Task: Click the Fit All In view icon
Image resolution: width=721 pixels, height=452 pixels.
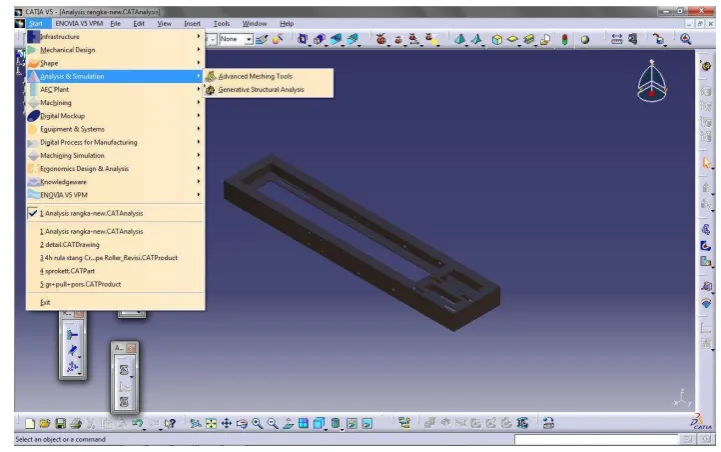Action: coord(211,423)
